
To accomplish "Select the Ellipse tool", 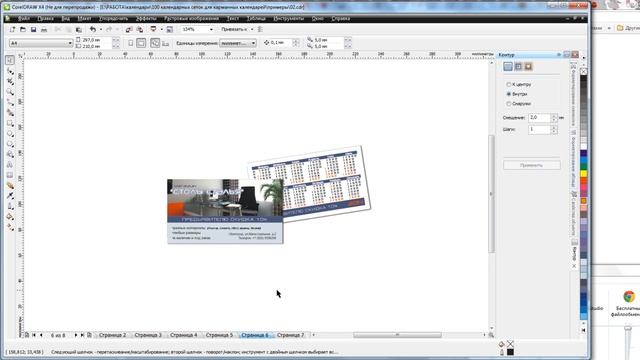I will (x=10, y=133).
